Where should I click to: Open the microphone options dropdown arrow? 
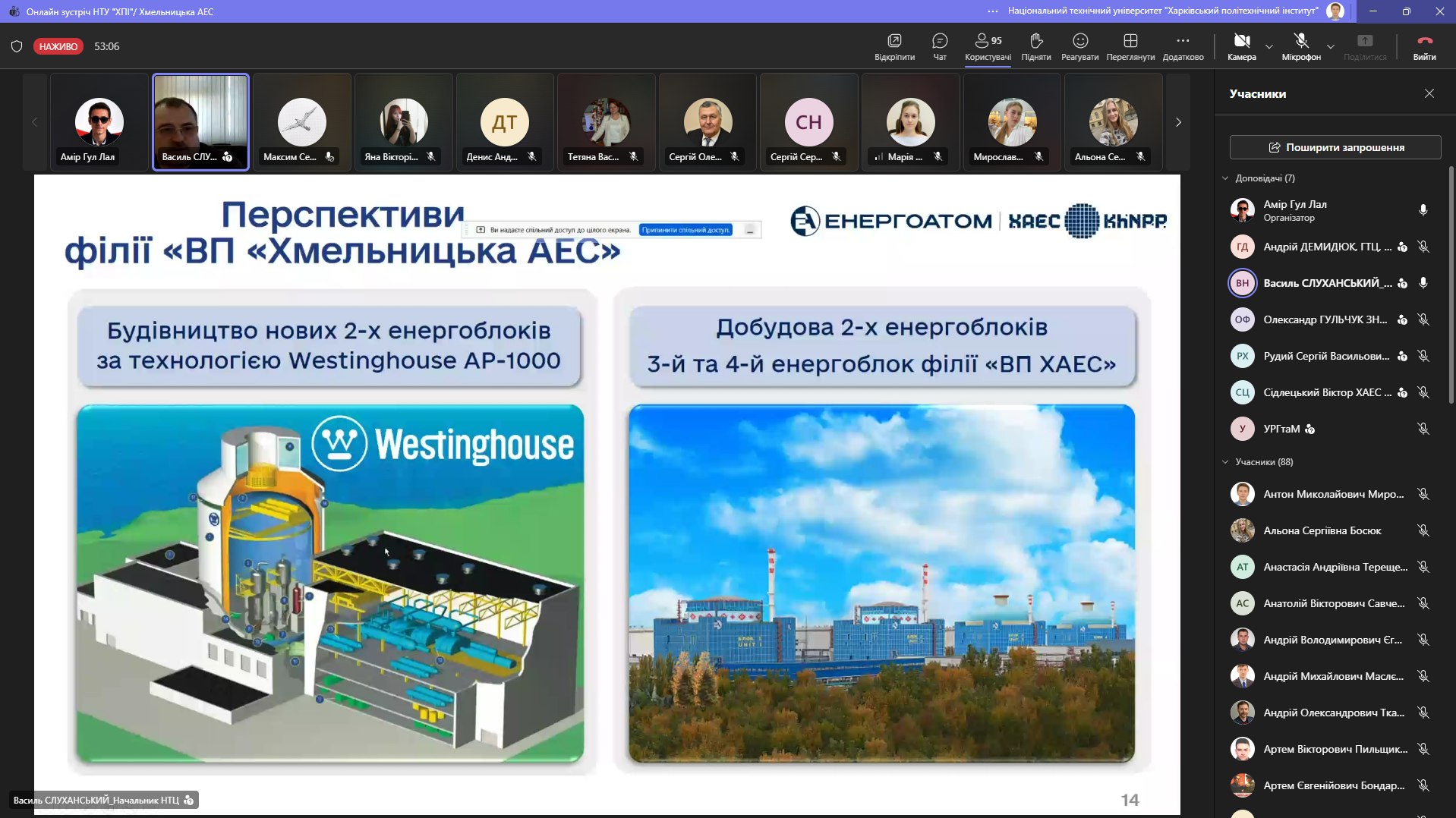pos(1330,47)
